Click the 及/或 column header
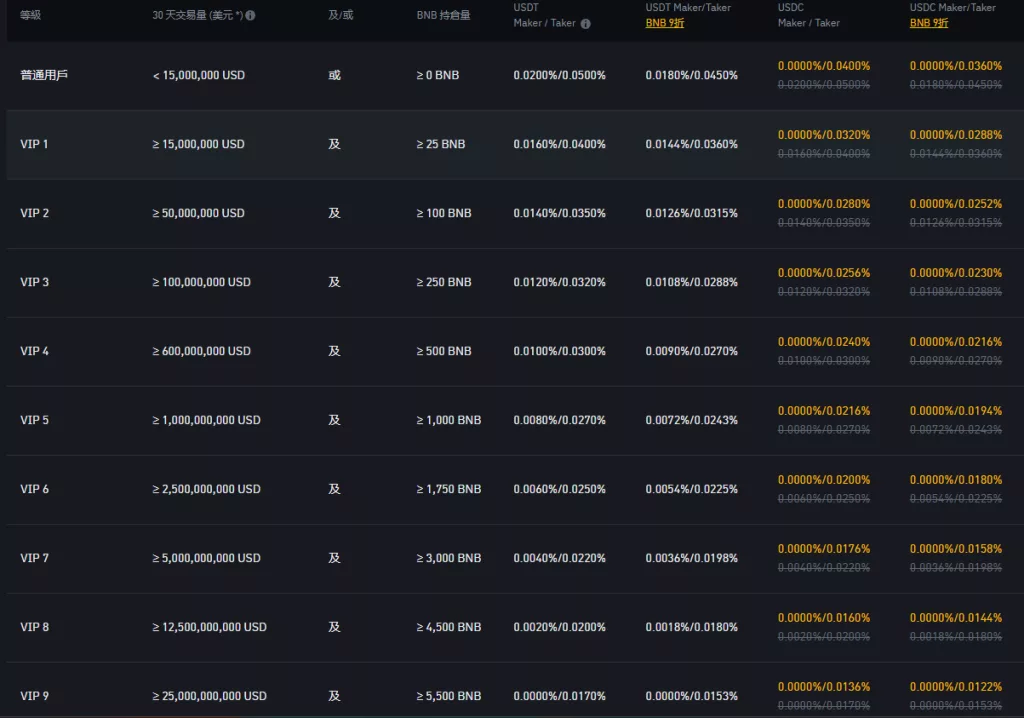Viewport: 1024px width, 718px height. pos(340,15)
